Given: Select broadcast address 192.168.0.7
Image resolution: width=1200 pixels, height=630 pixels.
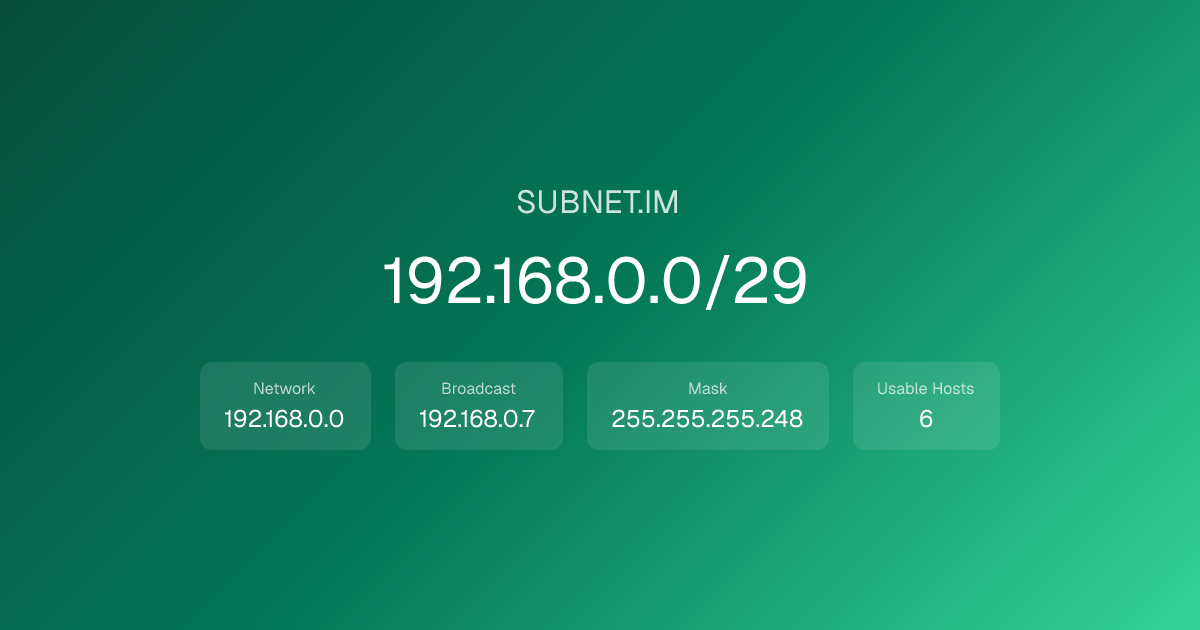Looking at the screenshot, I should pyautogui.click(x=477, y=419).
